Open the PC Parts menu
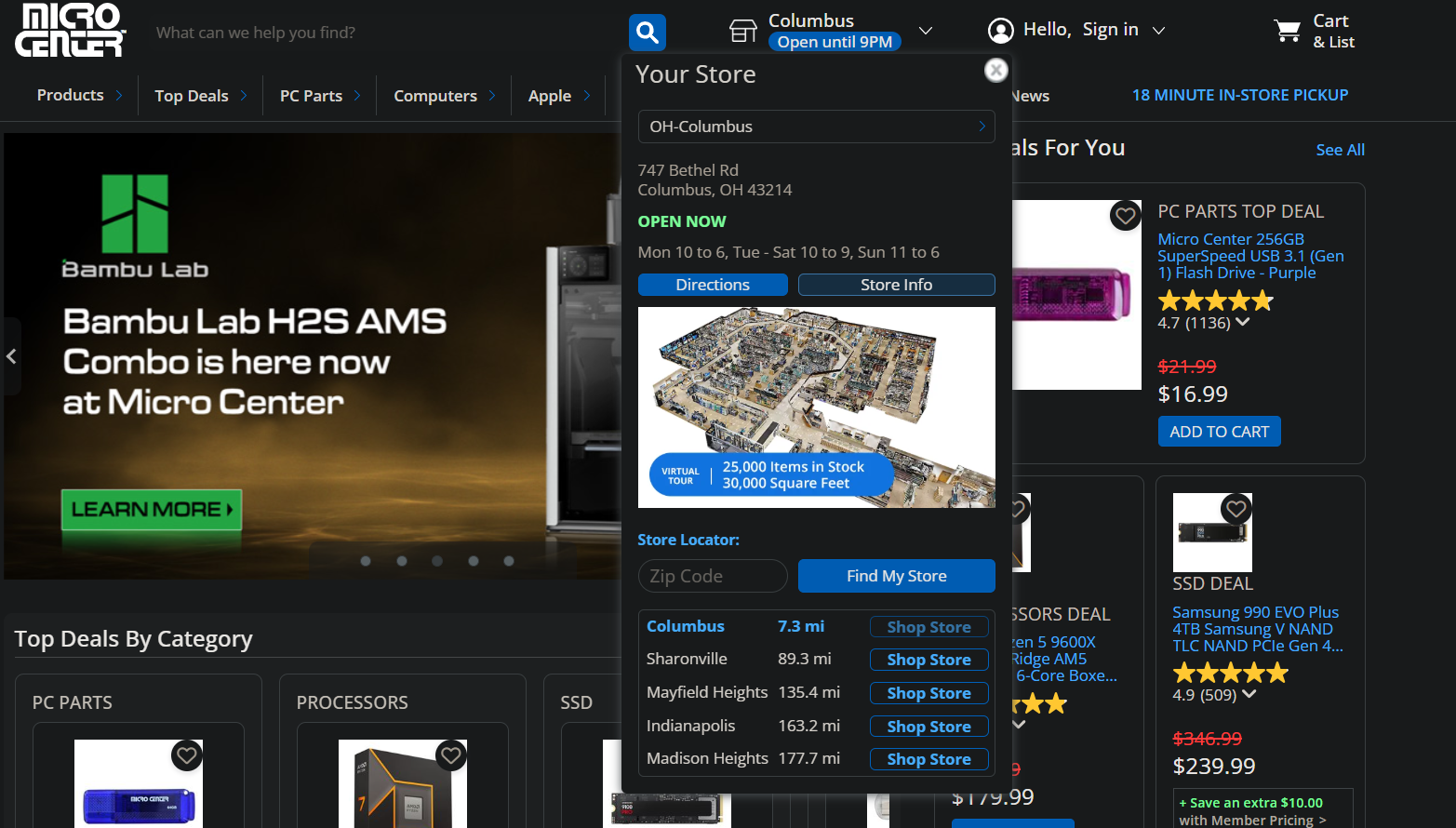Screen dimensions: 1456x828 pos(319,96)
